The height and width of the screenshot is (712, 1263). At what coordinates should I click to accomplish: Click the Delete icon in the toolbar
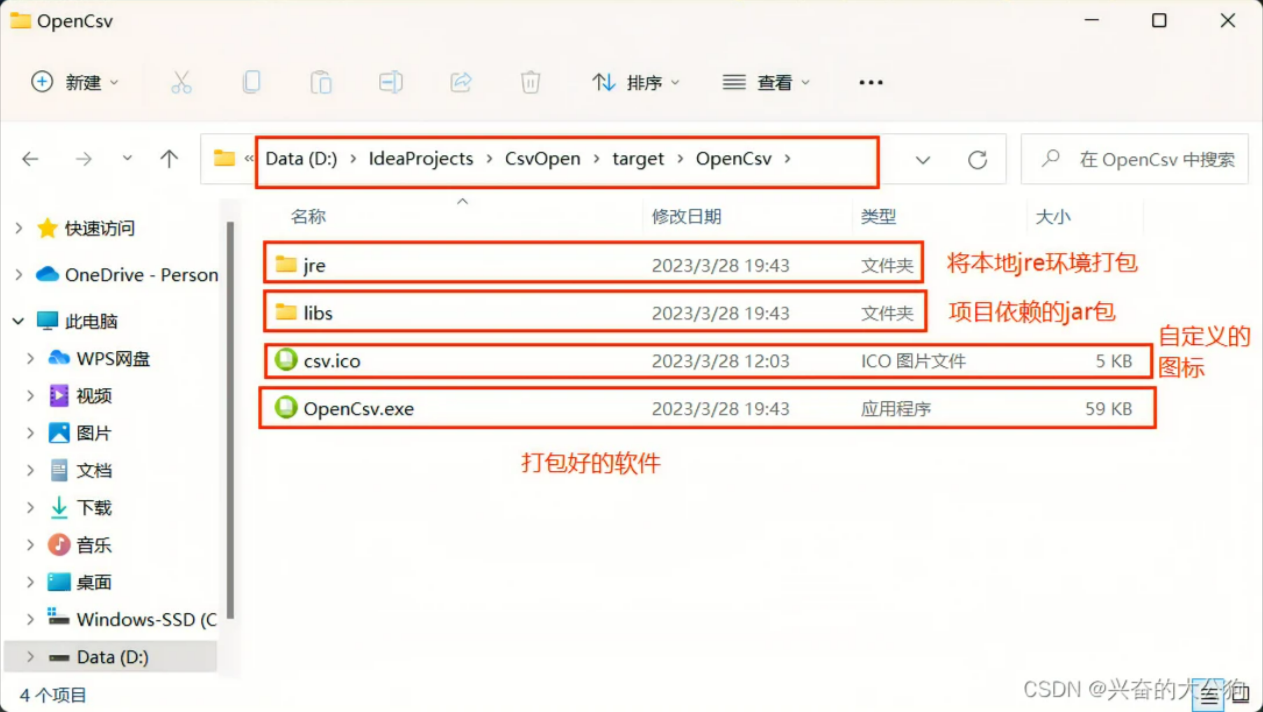(531, 82)
